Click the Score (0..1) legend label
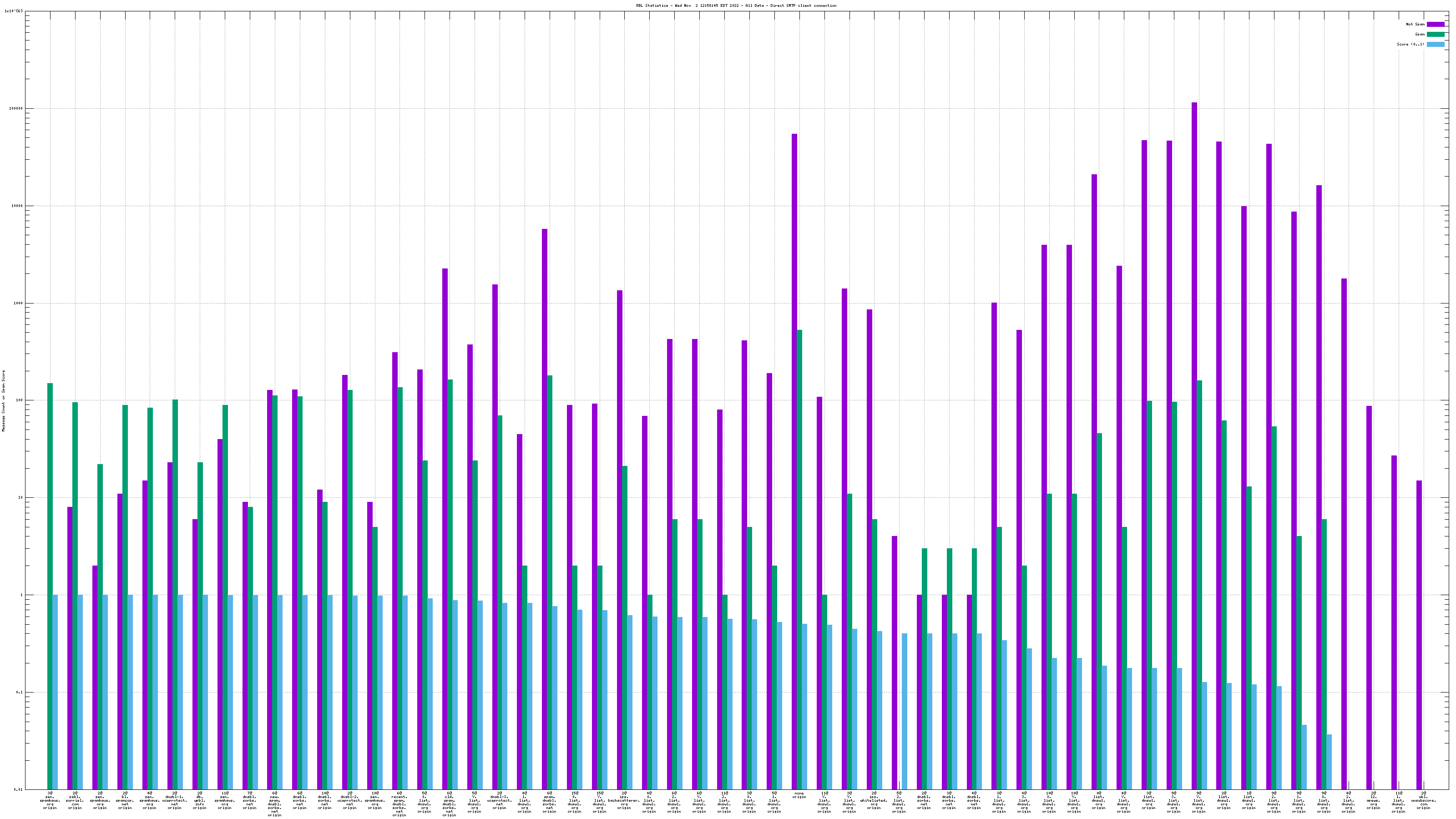The height and width of the screenshot is (819, 1456). tap(1410, 44)
